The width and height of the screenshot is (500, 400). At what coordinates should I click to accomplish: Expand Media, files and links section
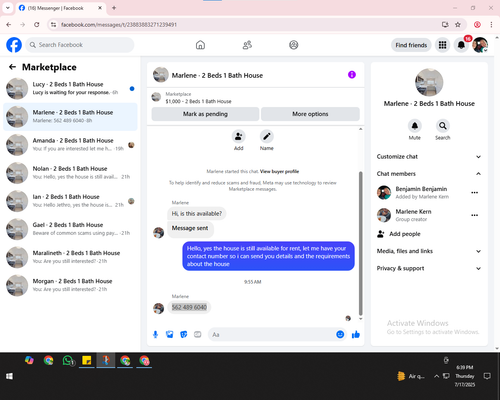429,251
